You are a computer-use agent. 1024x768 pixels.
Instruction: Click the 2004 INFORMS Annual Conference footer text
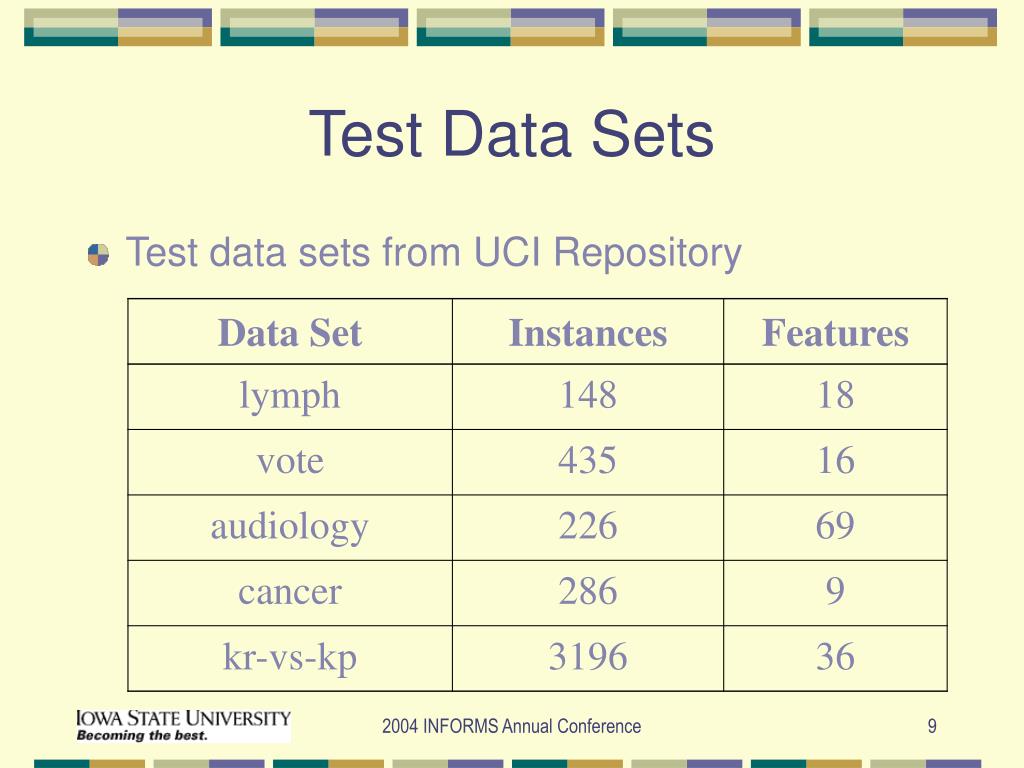tap(511, 726)
